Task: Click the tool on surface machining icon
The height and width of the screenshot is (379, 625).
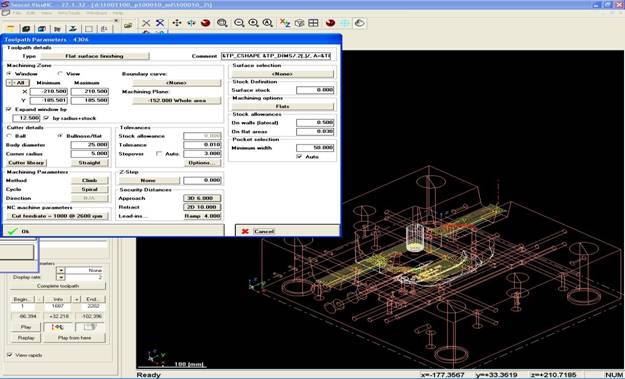Action: pyautogui.click(x=73, y=29)
